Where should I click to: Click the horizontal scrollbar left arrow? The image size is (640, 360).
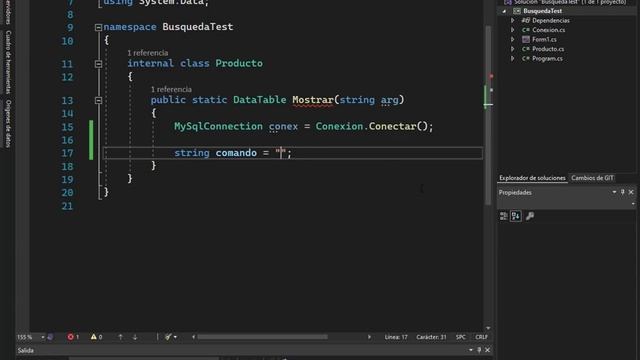[x=193, y=337]
